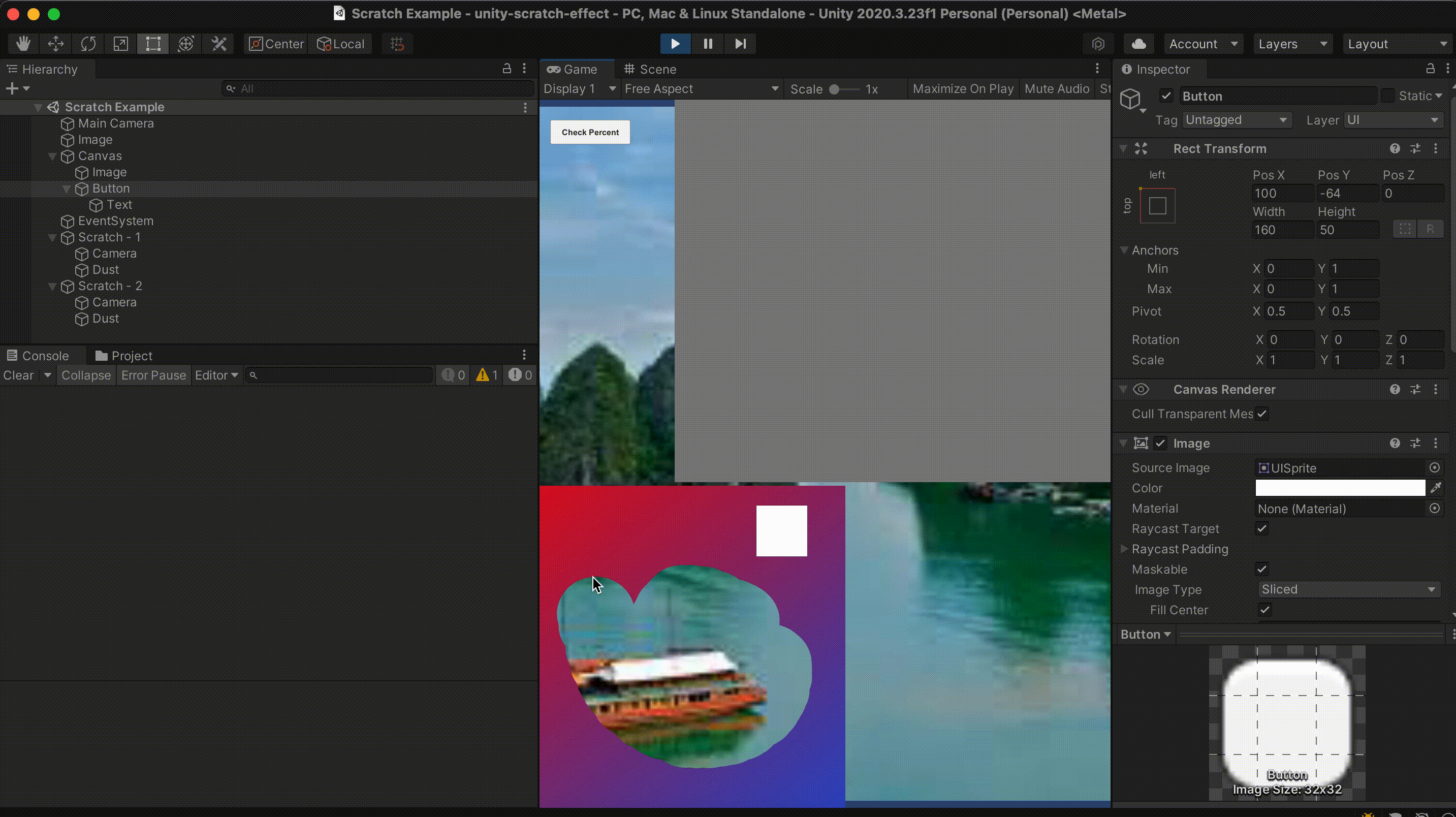Viewport: 1456px width, 817px height.
Task: Open the Layers dropdown
Action: (x=1291, y=44)
